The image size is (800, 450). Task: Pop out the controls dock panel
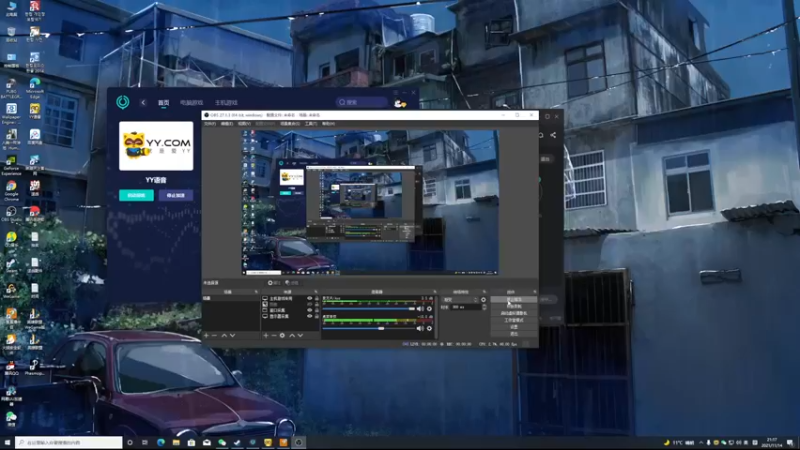point(534,292)
